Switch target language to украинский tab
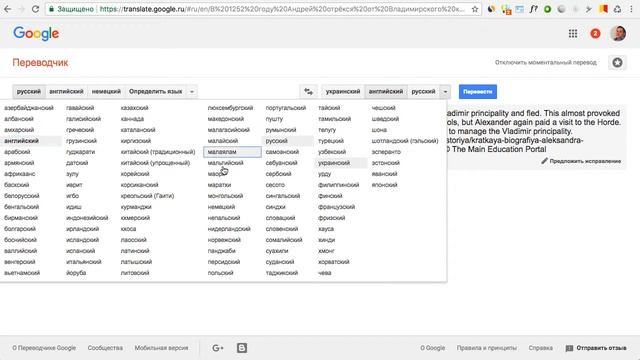The height and width of the screenshot is (360, 640). tap(343, 92)
